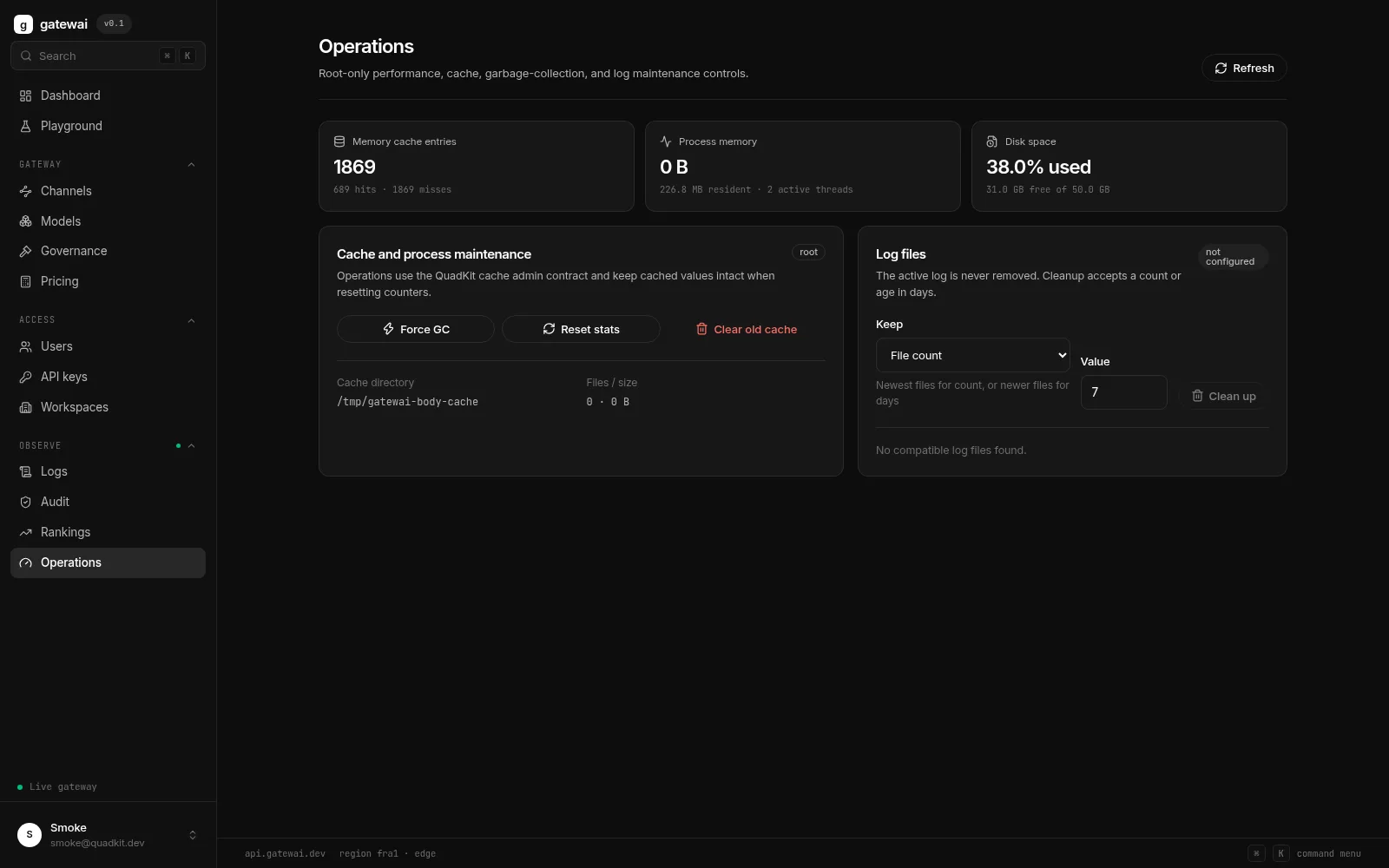This screenshot has height=868, width=1389.
Task: Focus the sidebar Search field
Action: tap(108, 56)
